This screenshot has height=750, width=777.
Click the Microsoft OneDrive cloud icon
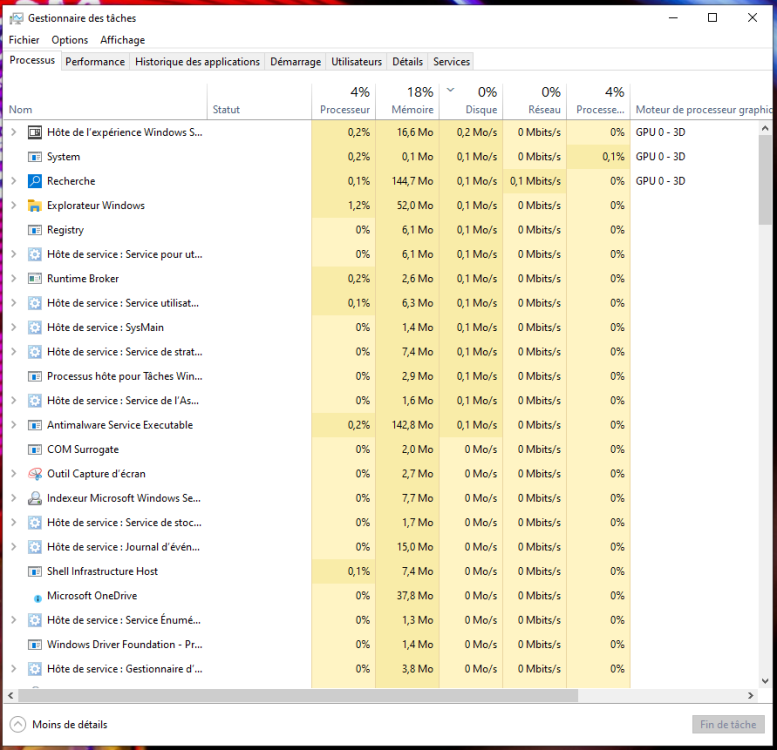coord(35,596)
